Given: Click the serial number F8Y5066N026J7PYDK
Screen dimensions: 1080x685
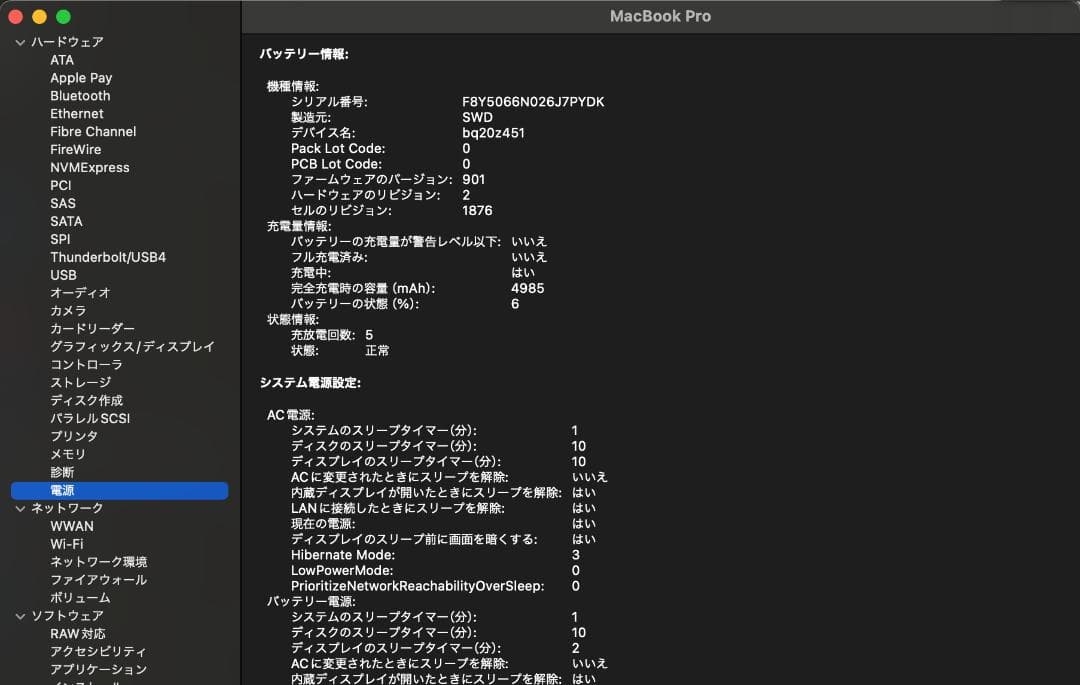Looking at the screenshot, I should [533, 102].
